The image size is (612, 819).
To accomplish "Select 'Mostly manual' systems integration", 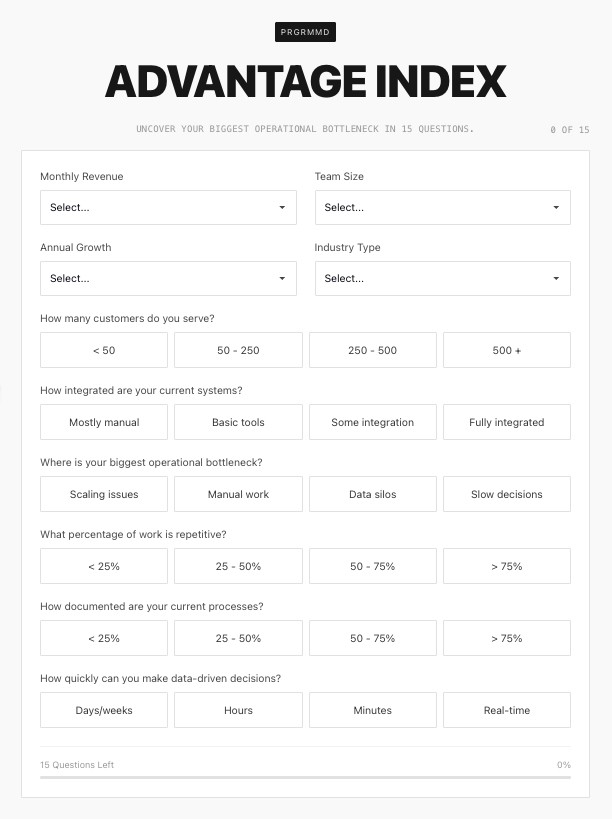I will click(104, 422).
